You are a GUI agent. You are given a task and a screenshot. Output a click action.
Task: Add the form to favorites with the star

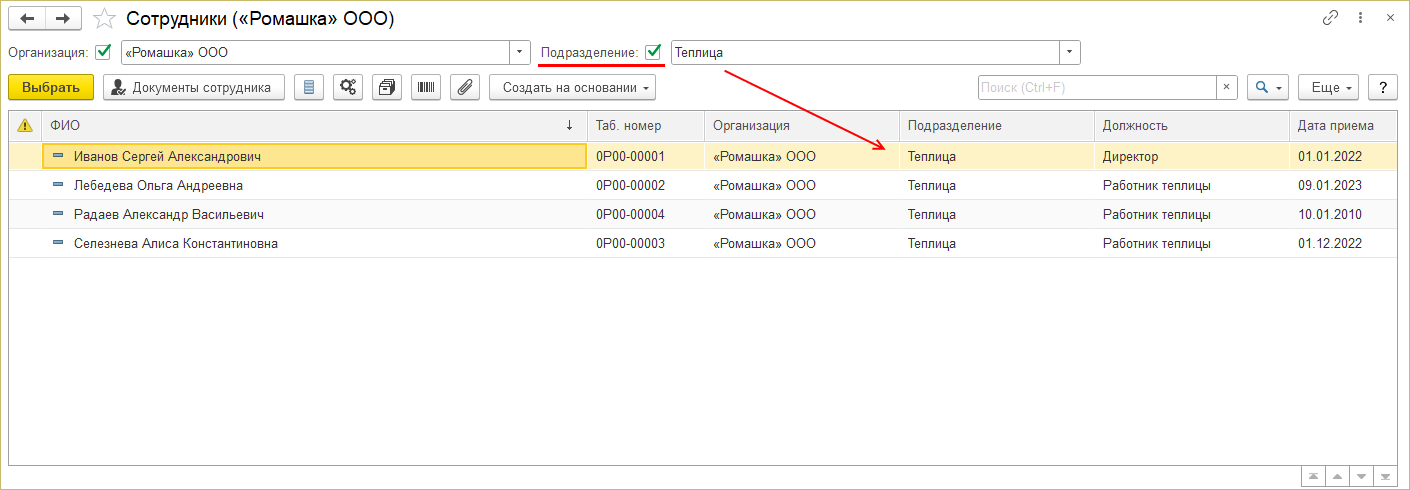[x=104, y=19]
